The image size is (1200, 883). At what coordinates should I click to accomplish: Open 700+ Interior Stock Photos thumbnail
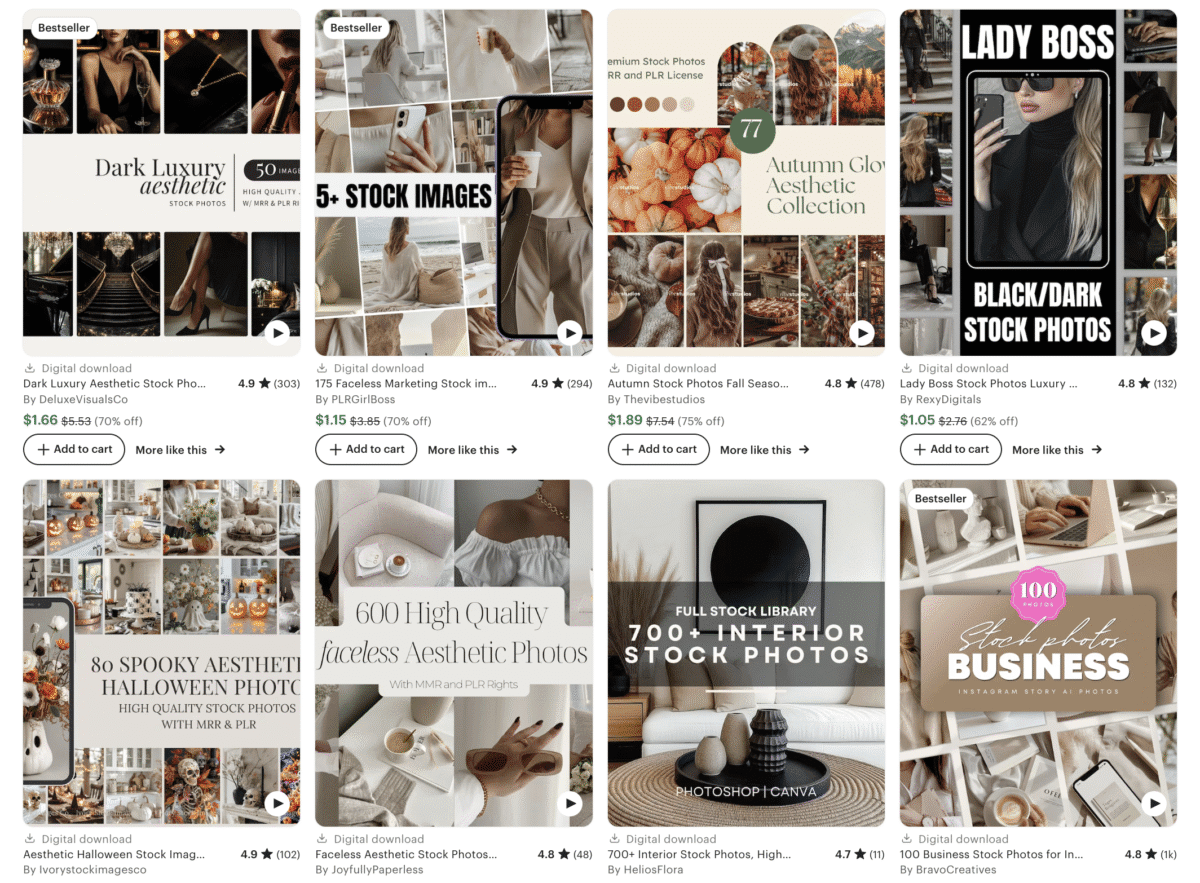click(746, 652)
